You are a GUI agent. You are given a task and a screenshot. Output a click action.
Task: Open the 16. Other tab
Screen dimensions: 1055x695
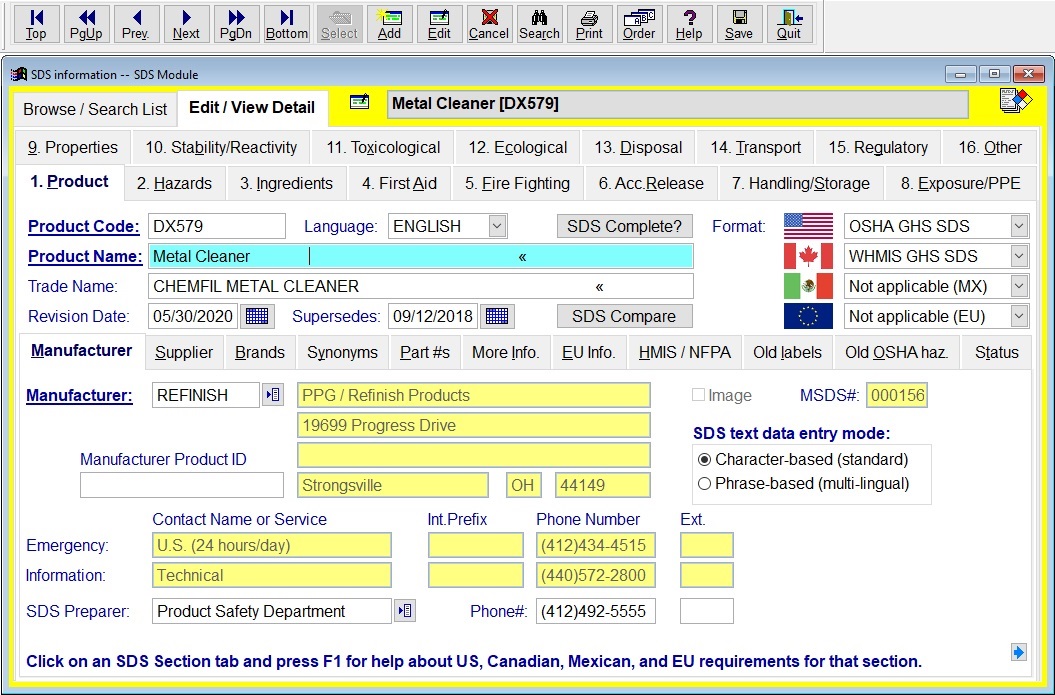click(x=990, y=147)
